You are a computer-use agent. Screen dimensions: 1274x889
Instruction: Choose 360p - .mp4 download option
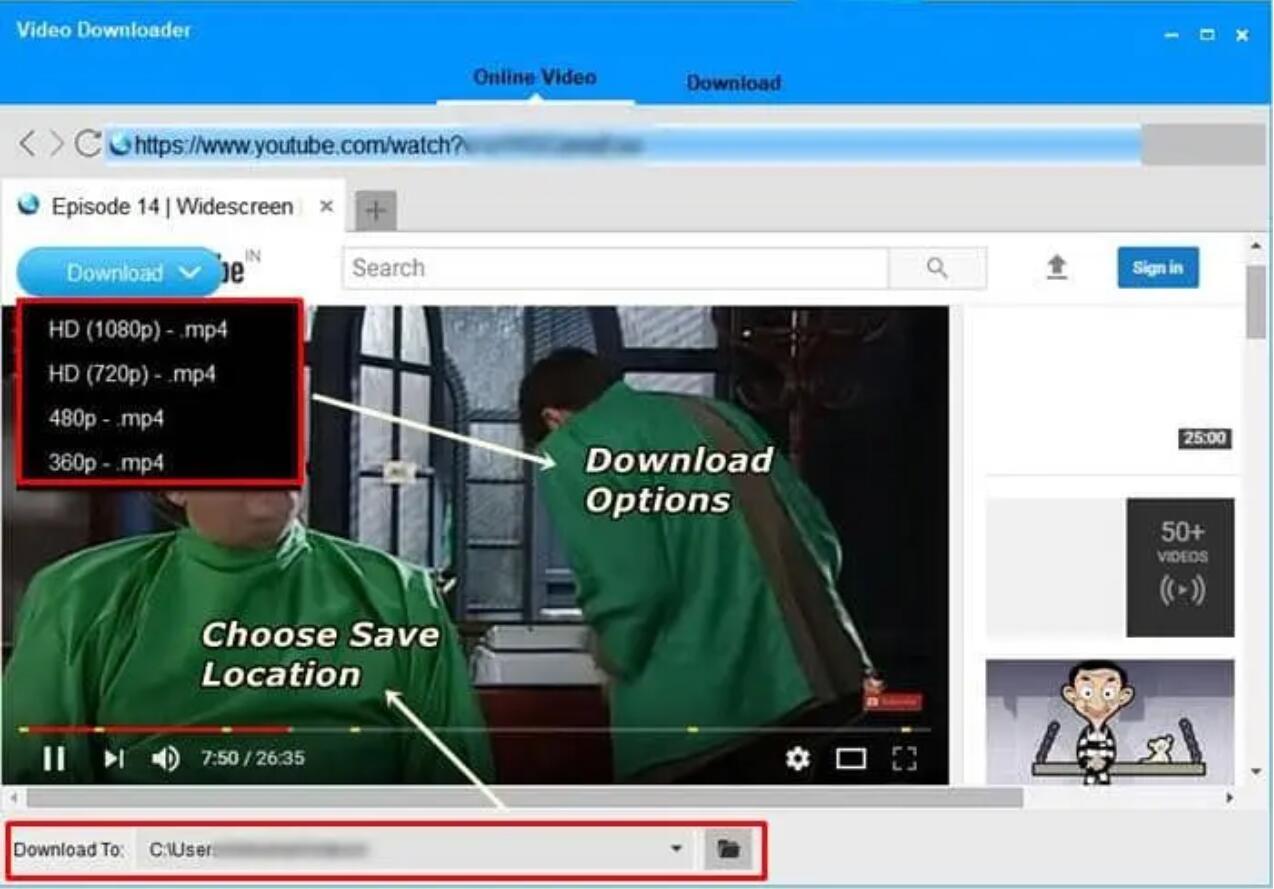[106, 463]
